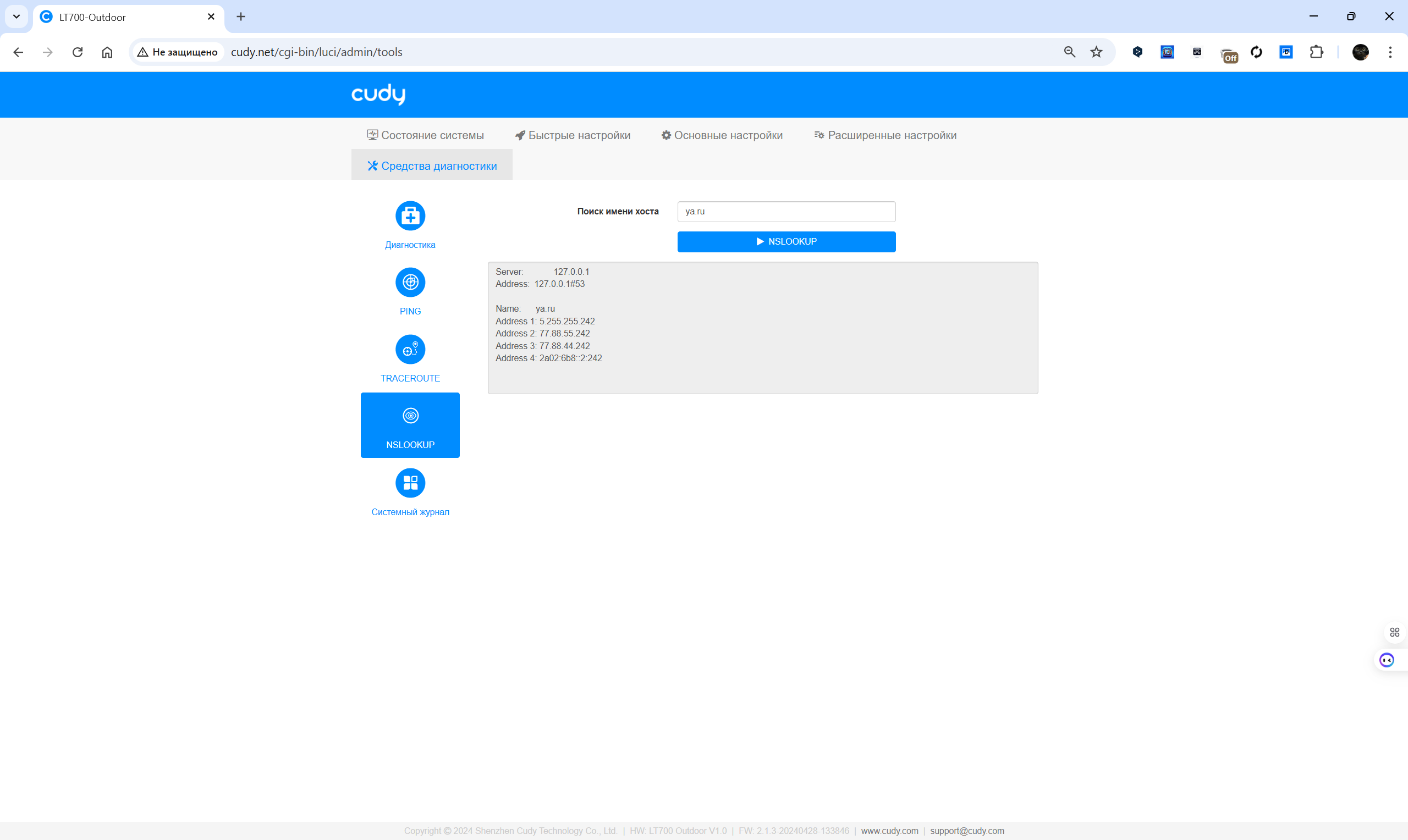Viewport: 1408px width, 840px height.
Task: Open the TRACEROUTE tool icon
Action: point(410,349)
